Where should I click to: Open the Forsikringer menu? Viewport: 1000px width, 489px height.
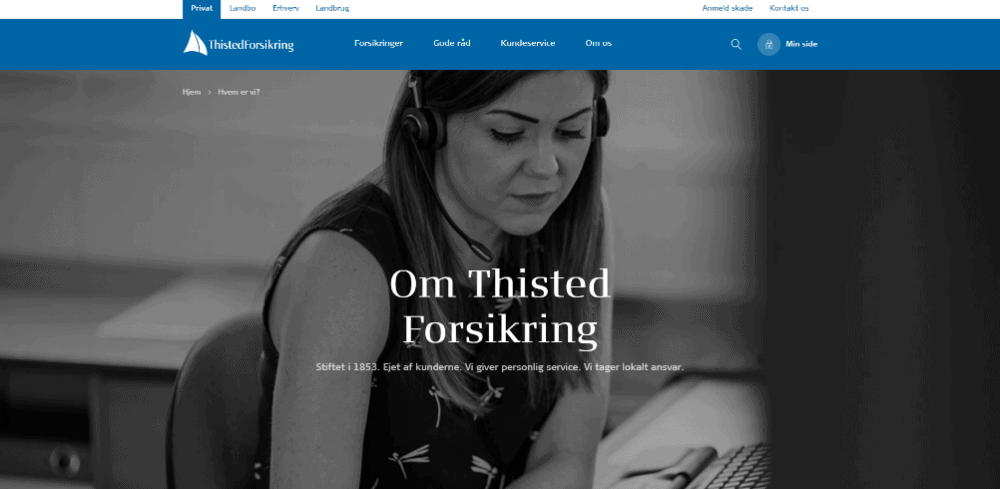click(379, 43)
